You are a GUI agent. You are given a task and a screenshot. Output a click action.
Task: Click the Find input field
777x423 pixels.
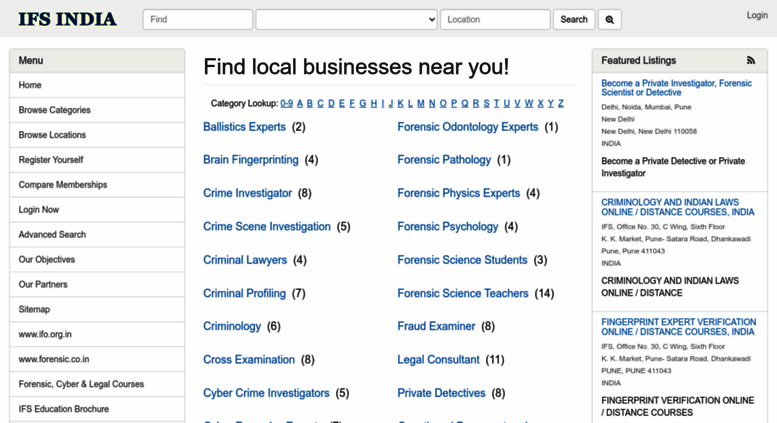point(198,19)
